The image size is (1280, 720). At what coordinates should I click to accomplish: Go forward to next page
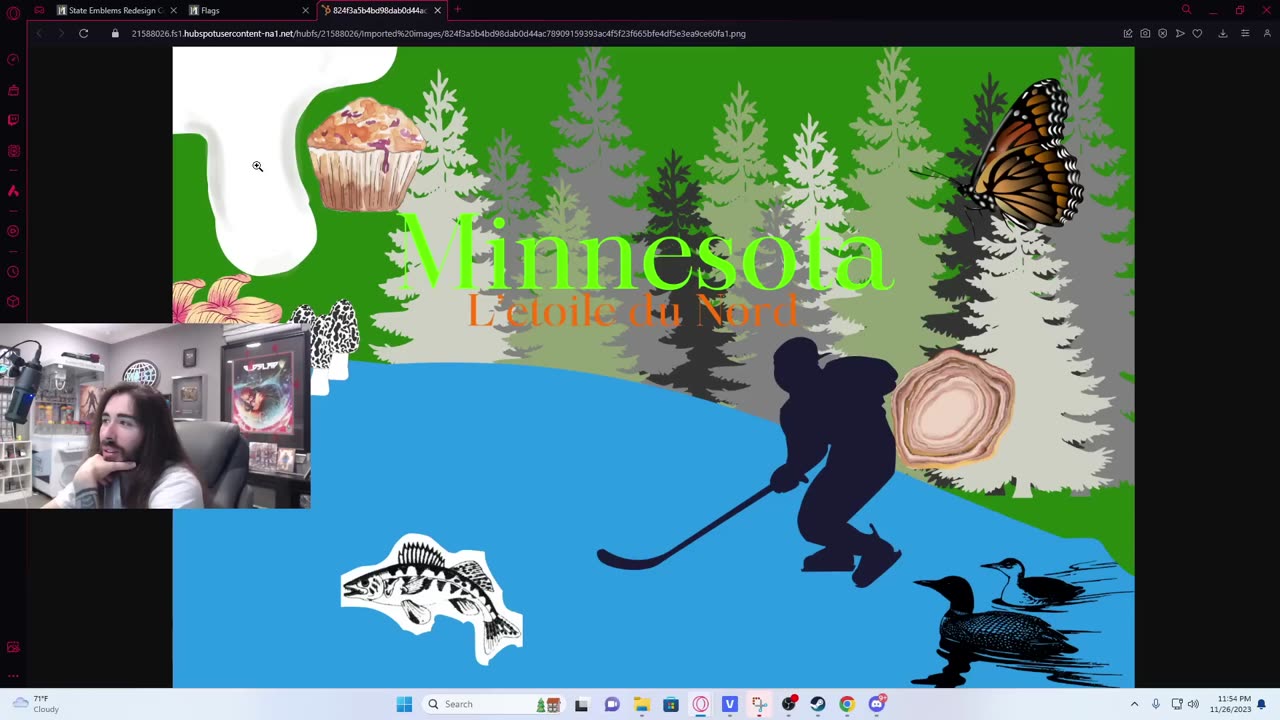click(60, 33)
